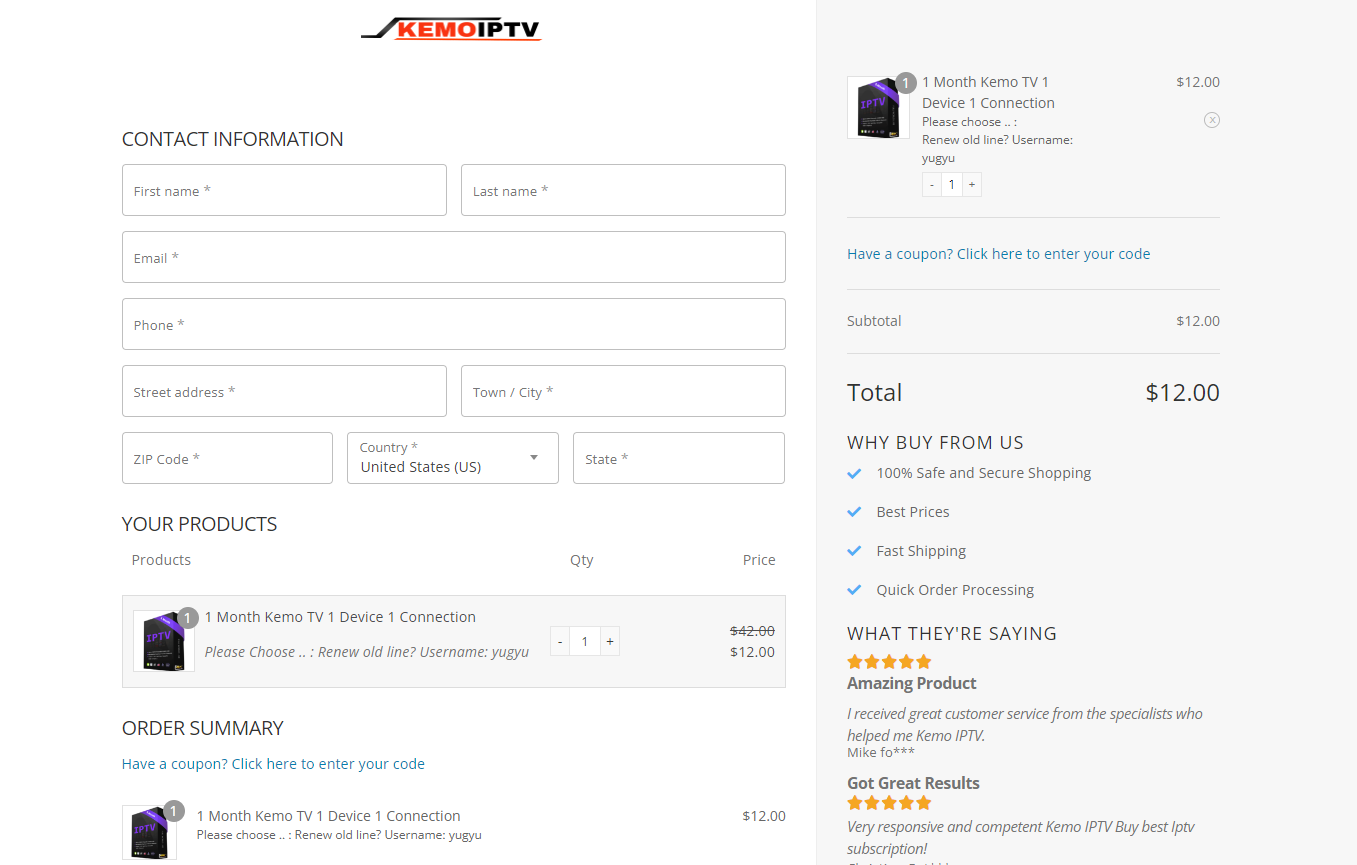Remove the cart item via circular X icon
This screenshot has width=1357, height=865.
pyautogui.click(x=1212, y=119)
